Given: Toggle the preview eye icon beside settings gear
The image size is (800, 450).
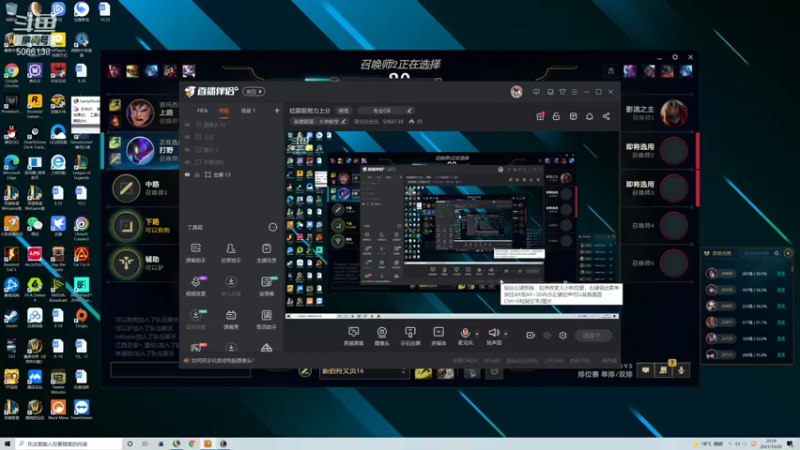Looking at the screenshot, I should (x=547, y=335).
